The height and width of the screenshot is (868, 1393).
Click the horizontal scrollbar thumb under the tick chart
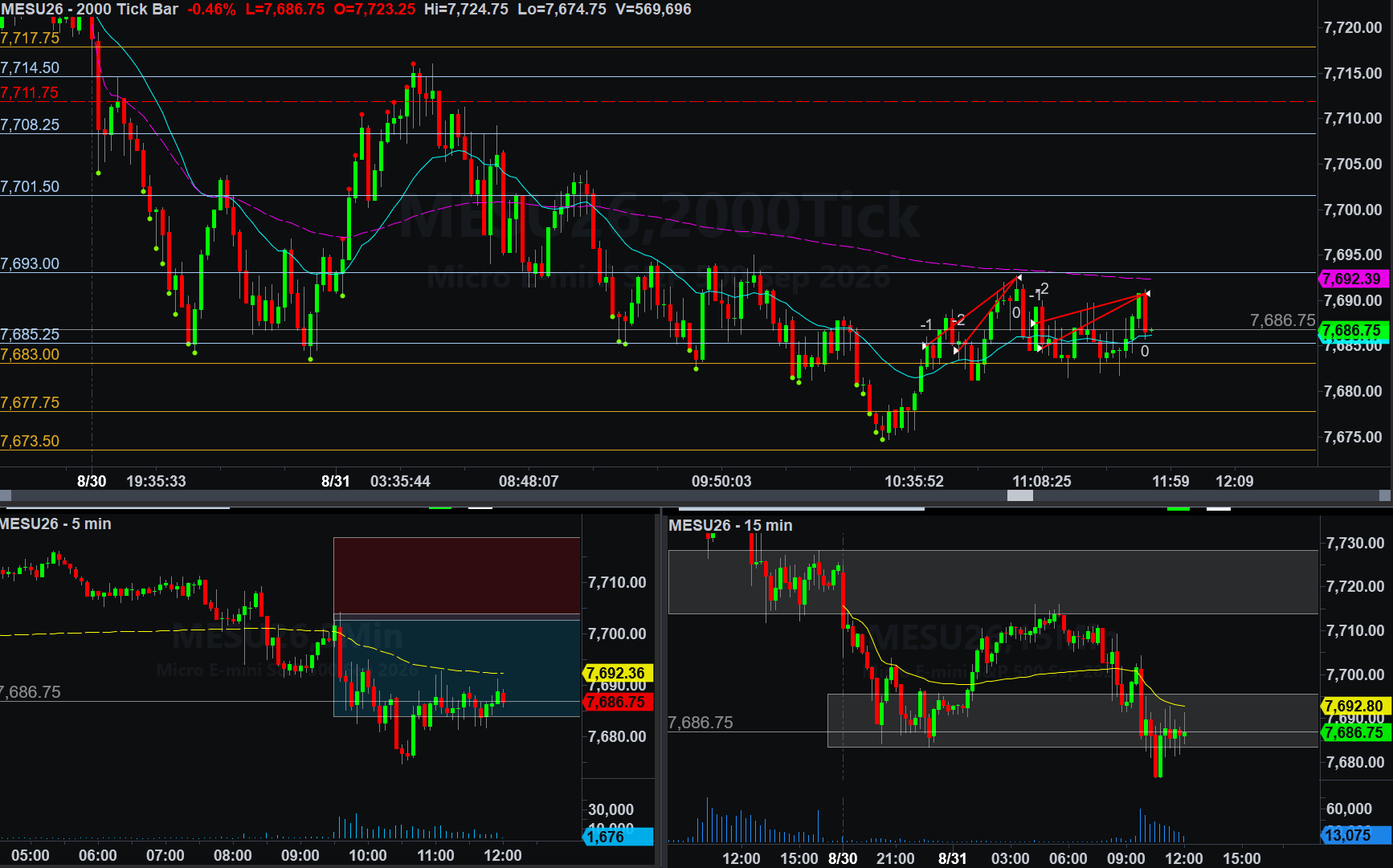click(x=1020, y=495)
